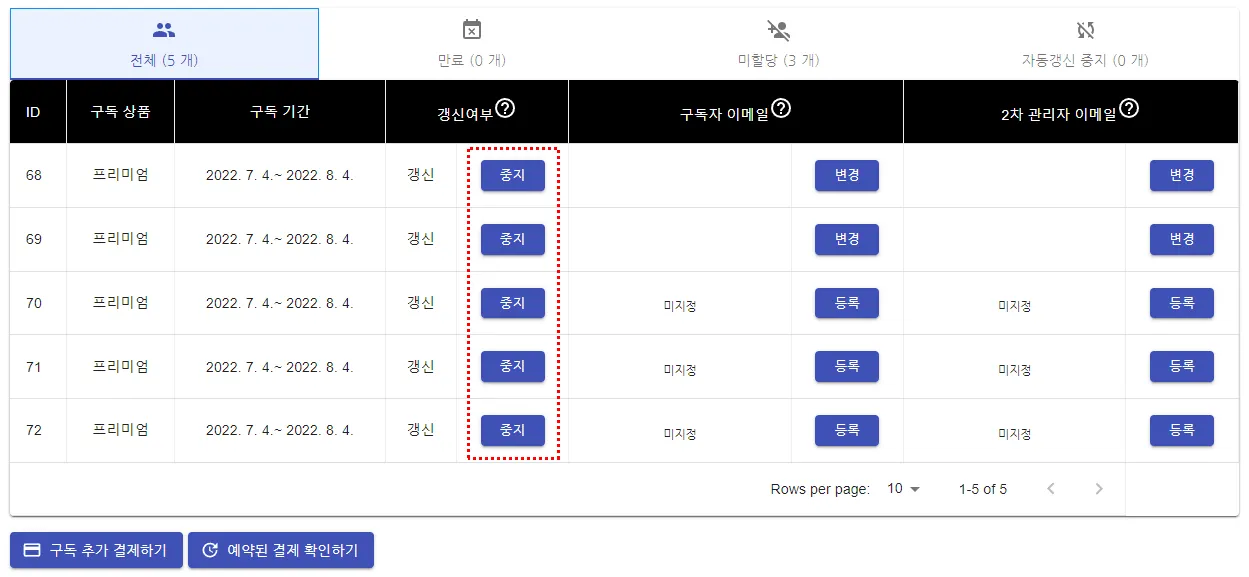
Task: Click 예약된 결제 확인하기 button
Action: [x=281, y=550]
